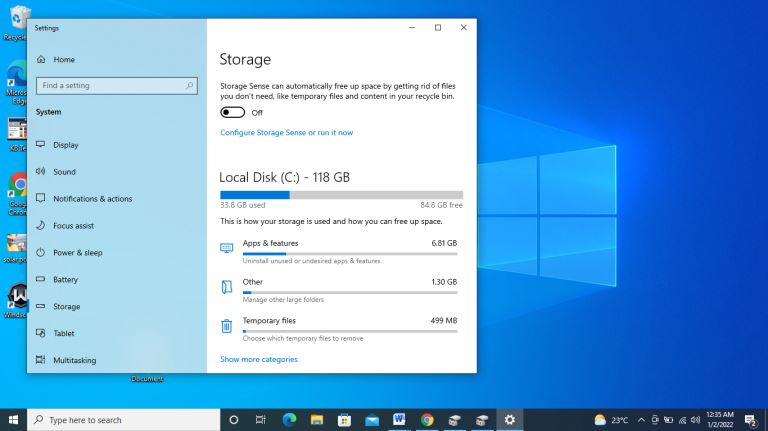This screenshot has height=431, width=768.
Task: Open Cortana from the taskbar
Action: pyautogui.click(x=234, y=420)
